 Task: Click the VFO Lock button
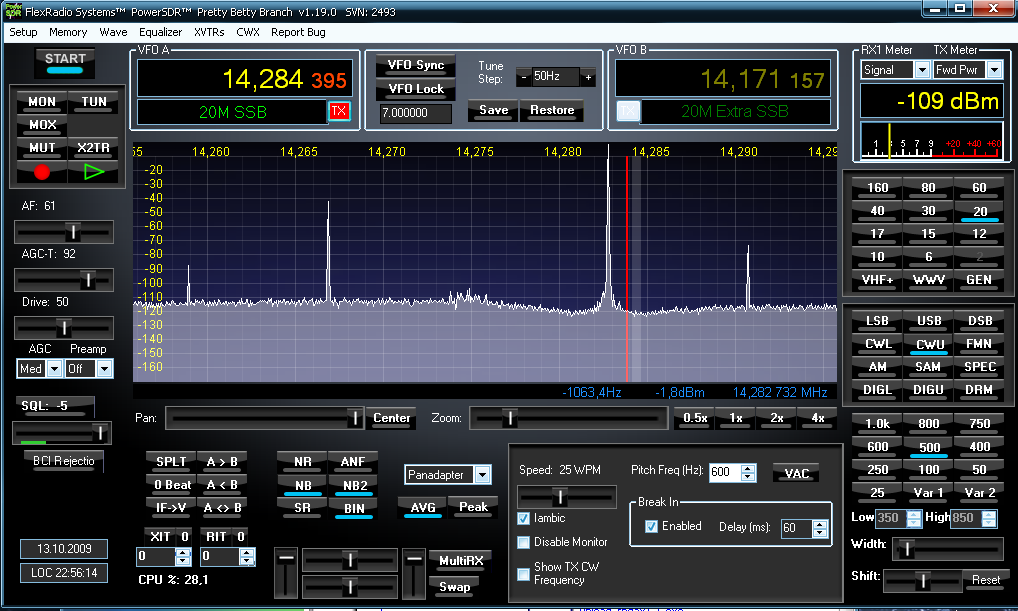[x=416, y=89]
